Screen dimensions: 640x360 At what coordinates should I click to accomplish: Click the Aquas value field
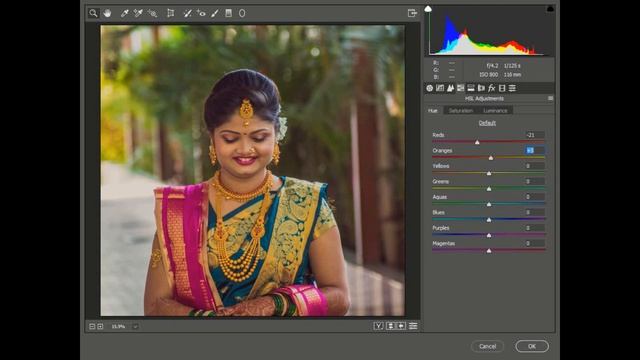point(535,197)
